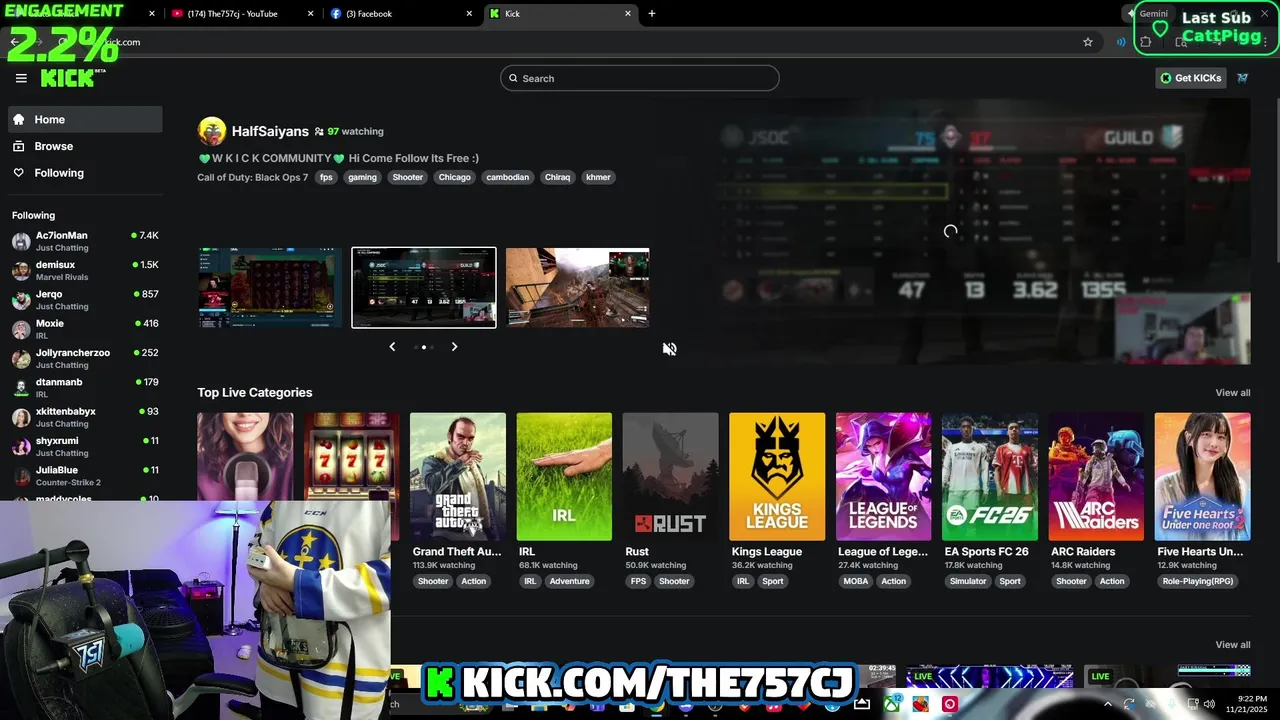Screen dimensions: 1280x720
Task: Open dtanmanb channel in the Following list
Action: pos(85,387)
